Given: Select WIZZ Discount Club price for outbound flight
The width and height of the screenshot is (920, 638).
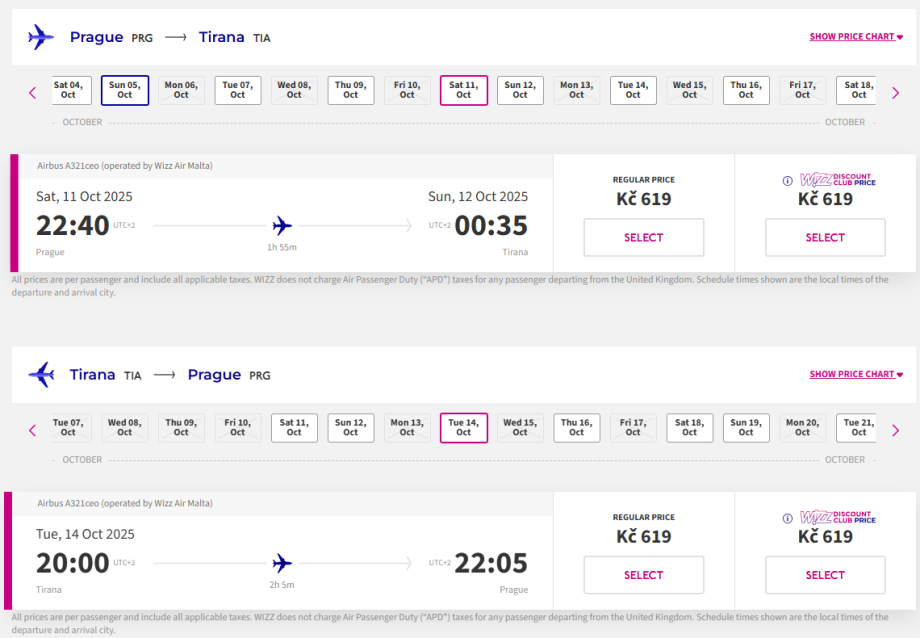Looking at the screenshot, I should pos(825,238).
